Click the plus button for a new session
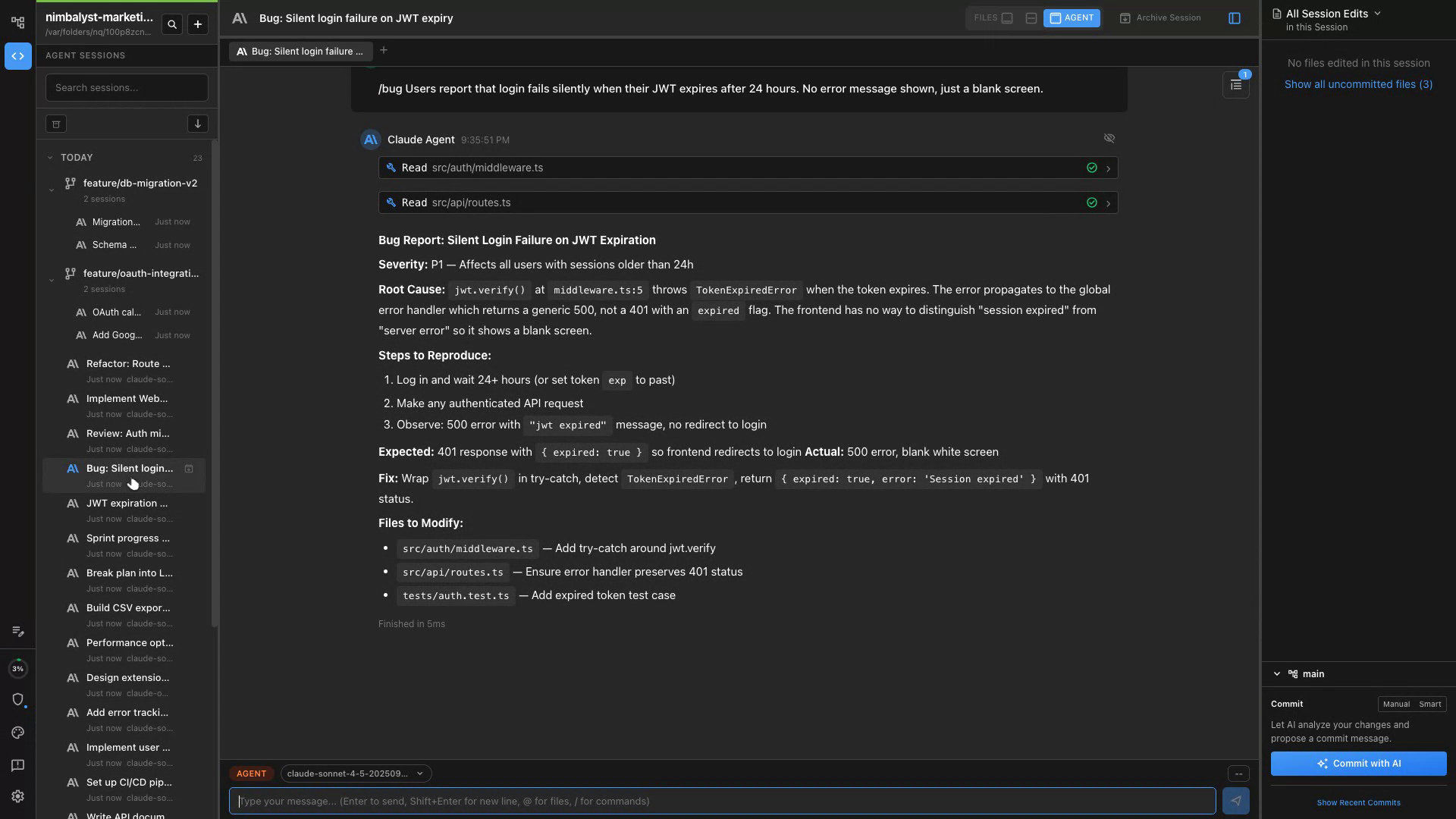The height and width of the screenshot is (819, 1456). tap(197, 25)
